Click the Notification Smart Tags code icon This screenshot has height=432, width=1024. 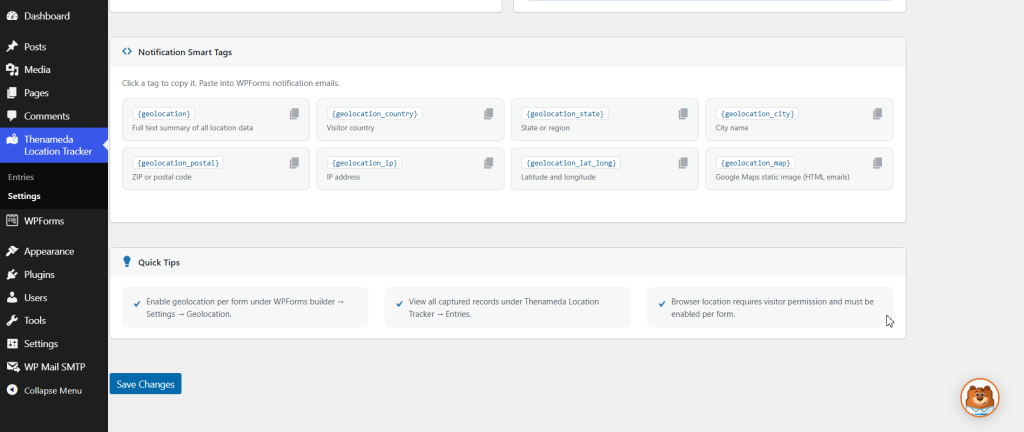[x=127, y=52]
